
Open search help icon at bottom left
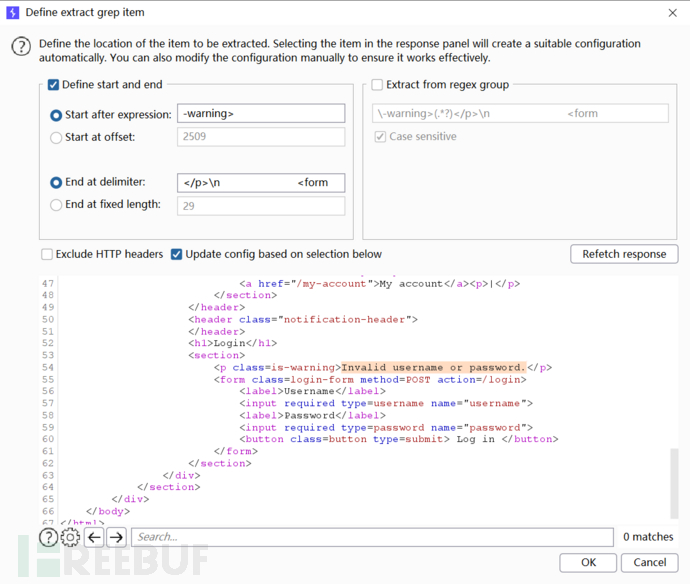pos(48,537)
